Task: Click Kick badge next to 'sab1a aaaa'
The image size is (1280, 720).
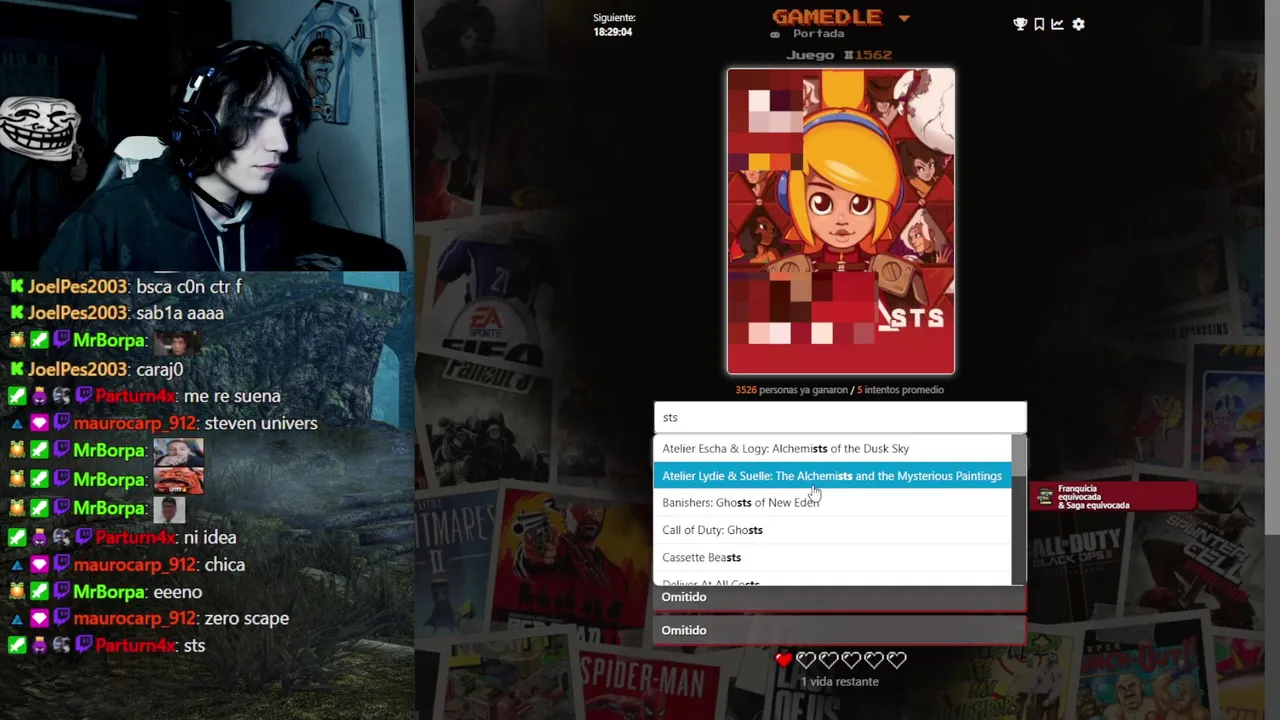Action: pos(17,314)
